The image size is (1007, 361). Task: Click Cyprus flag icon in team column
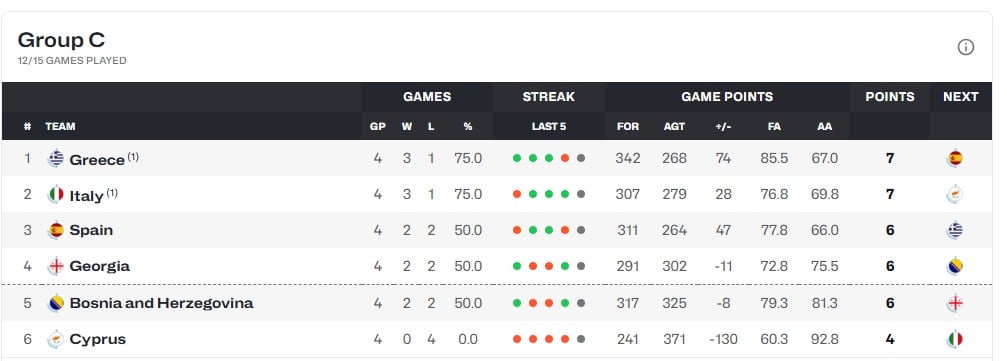click(56, 339)
